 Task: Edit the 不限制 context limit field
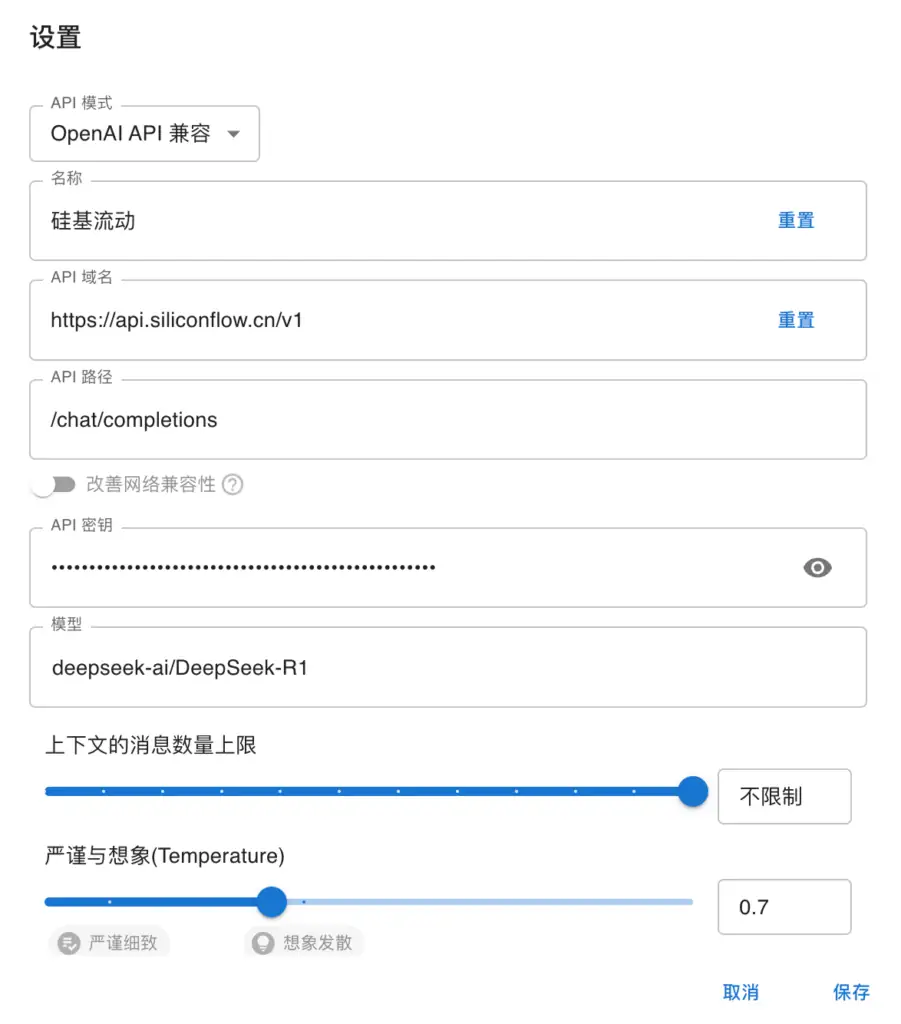tap(784, 796)
